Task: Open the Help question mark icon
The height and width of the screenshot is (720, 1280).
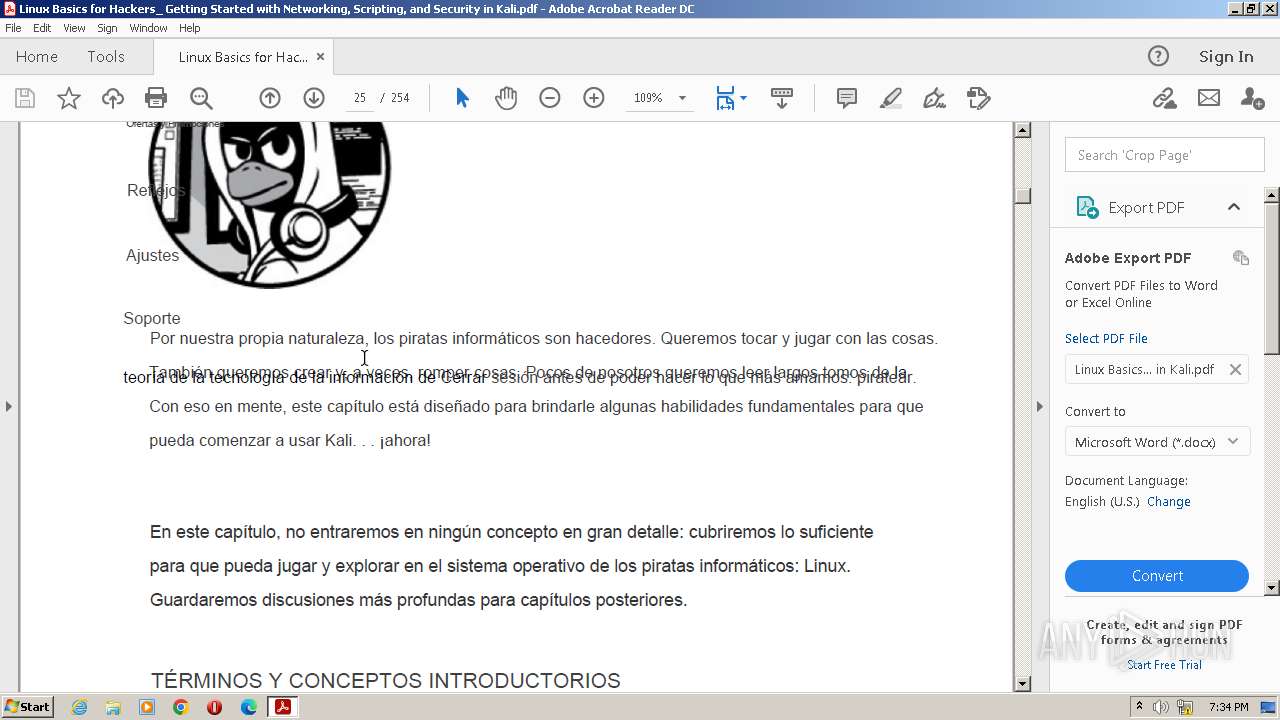Action: 1158,56
